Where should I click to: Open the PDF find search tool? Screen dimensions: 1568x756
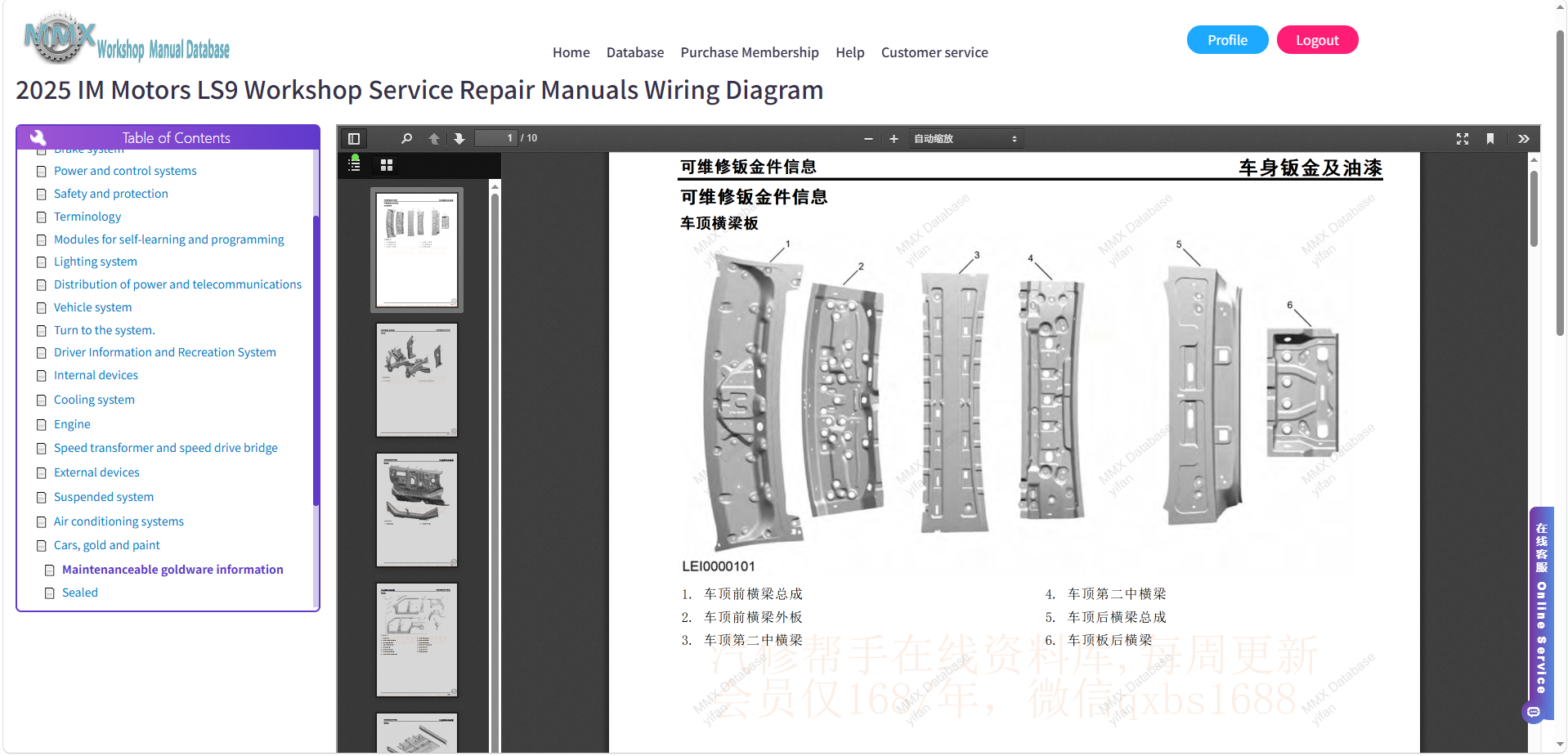pyautogui.click(x=406, y=139)
